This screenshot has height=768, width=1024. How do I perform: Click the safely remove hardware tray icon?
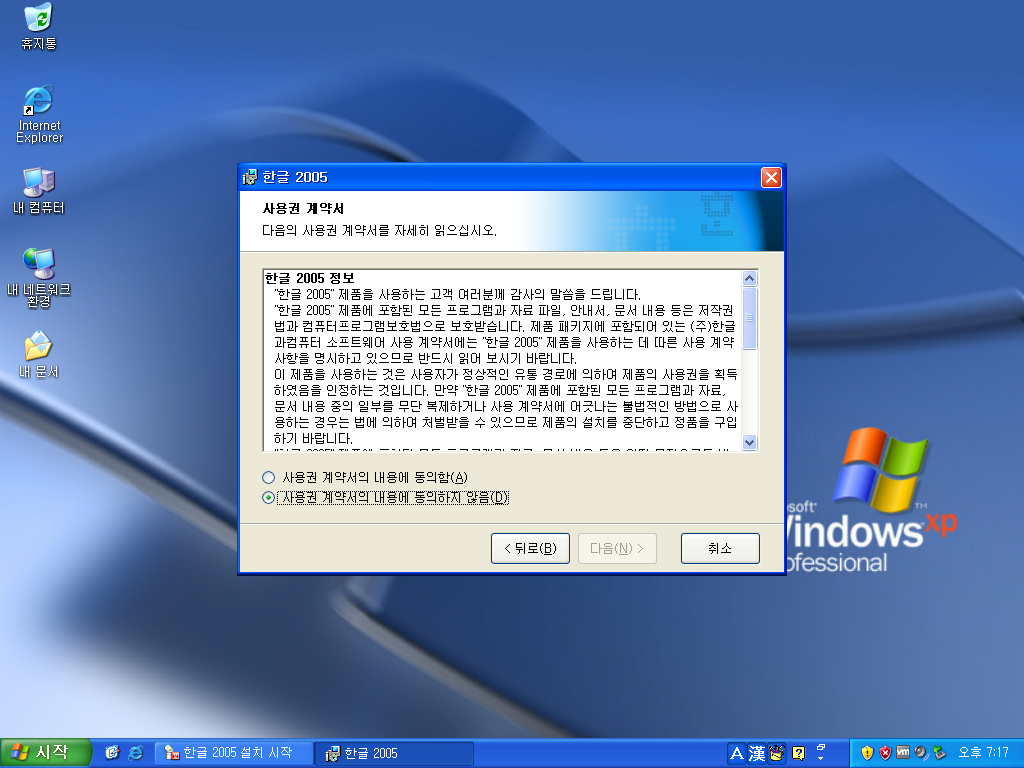tap(939, 753)
